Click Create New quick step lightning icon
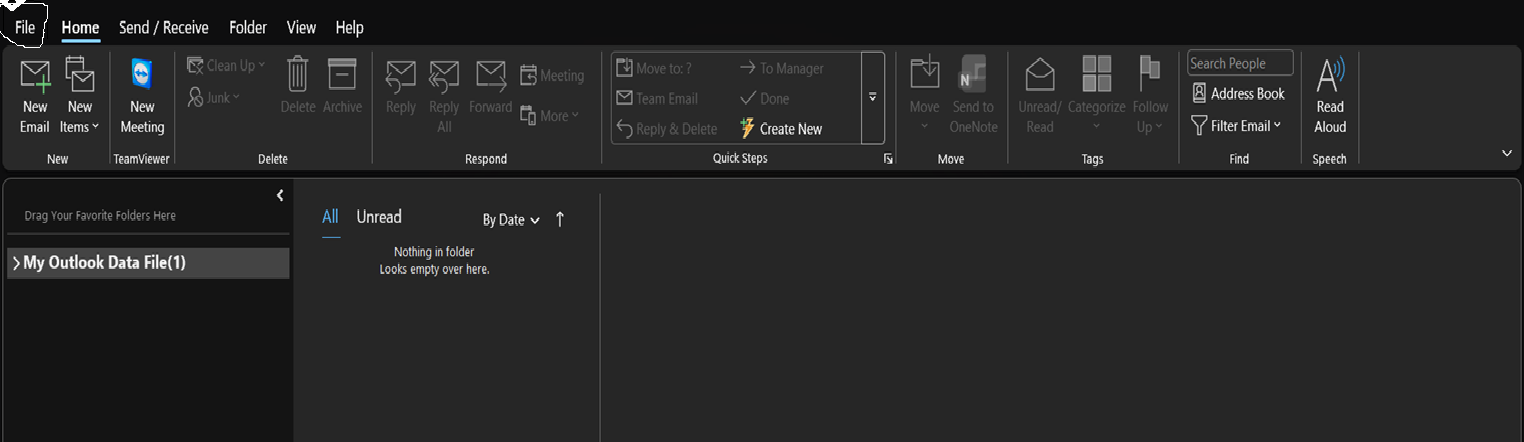The image size is (1524, 442). (747, 128)
